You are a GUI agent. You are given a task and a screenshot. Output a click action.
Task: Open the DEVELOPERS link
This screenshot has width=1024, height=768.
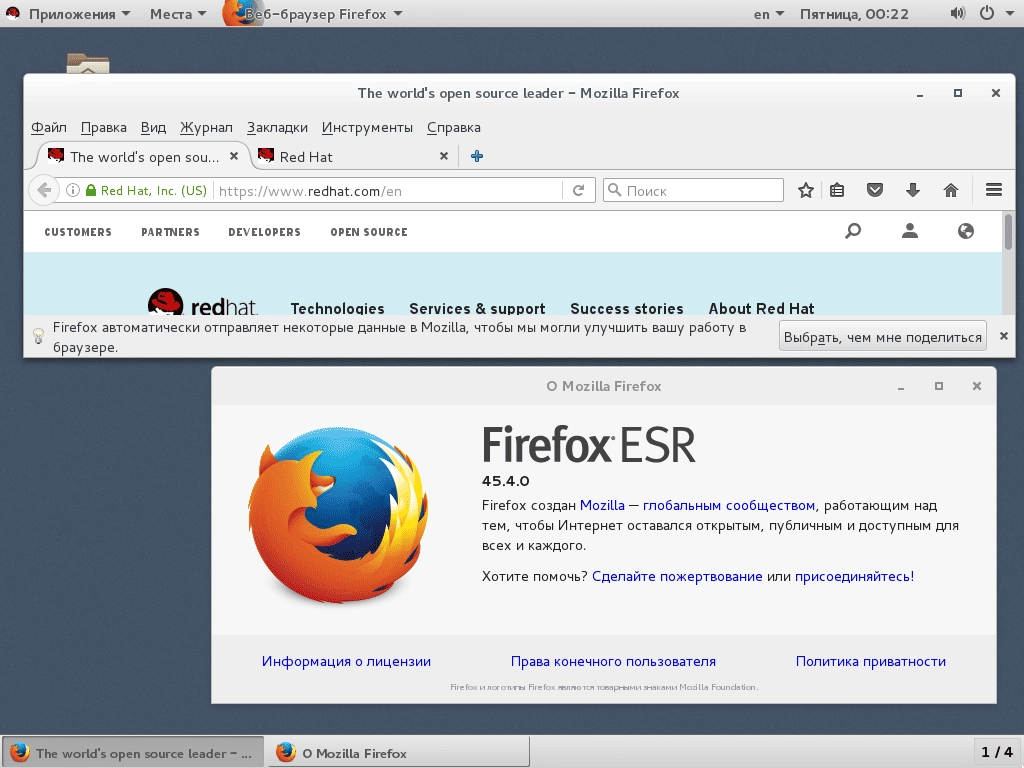(264, 232)
